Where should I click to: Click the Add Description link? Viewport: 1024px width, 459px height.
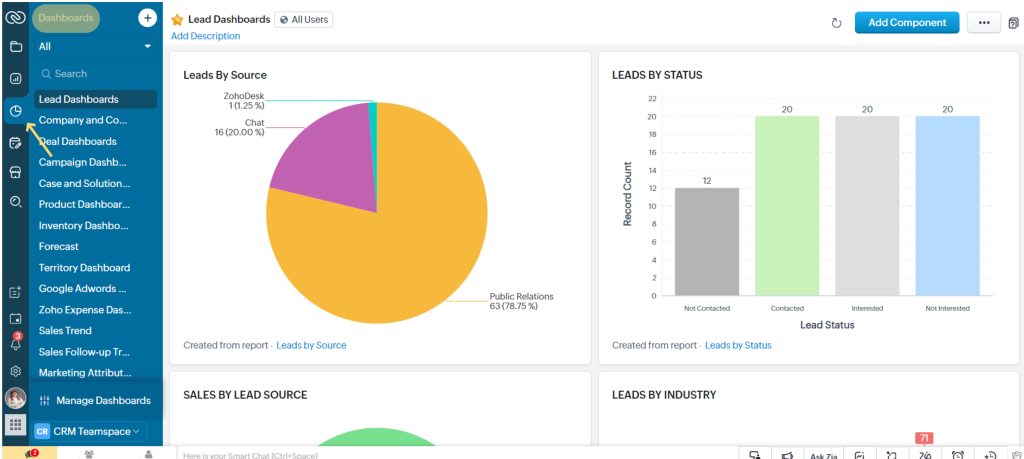pyautogui.click(x=206, y=36)
